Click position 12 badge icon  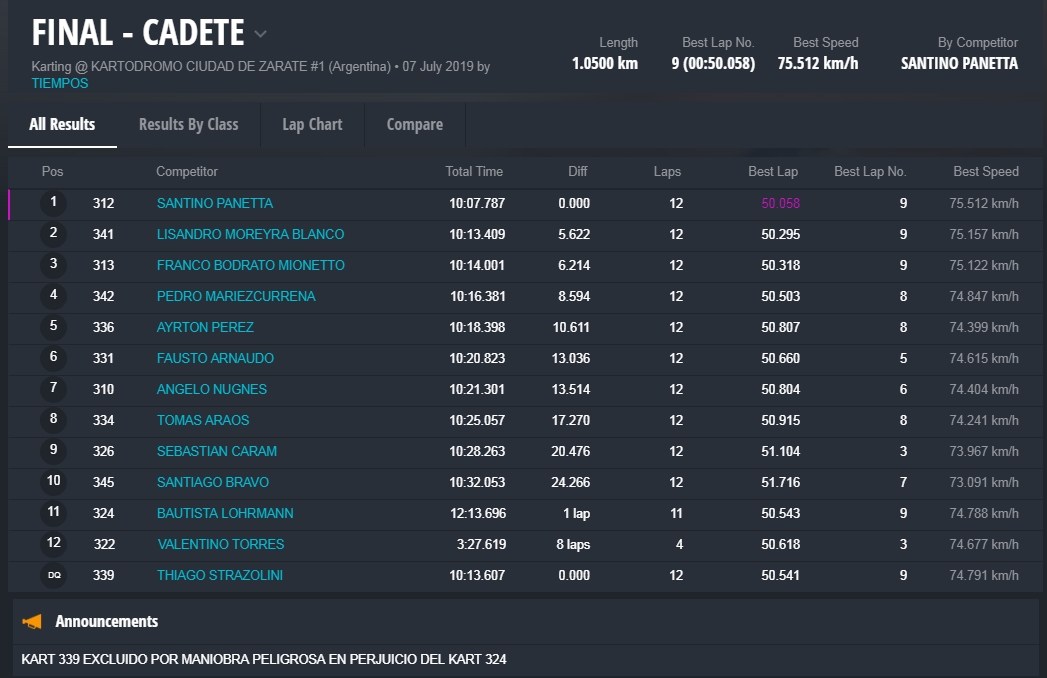54,544
